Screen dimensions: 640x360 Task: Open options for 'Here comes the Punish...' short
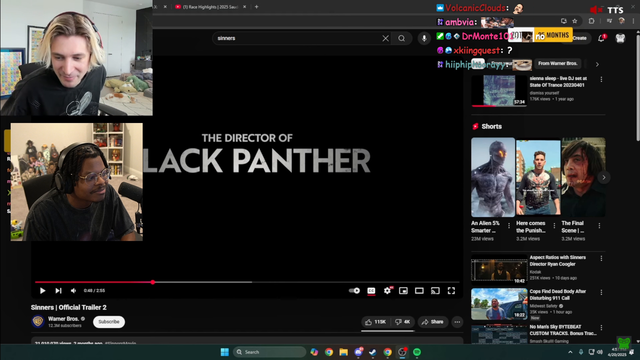point(554,225)
